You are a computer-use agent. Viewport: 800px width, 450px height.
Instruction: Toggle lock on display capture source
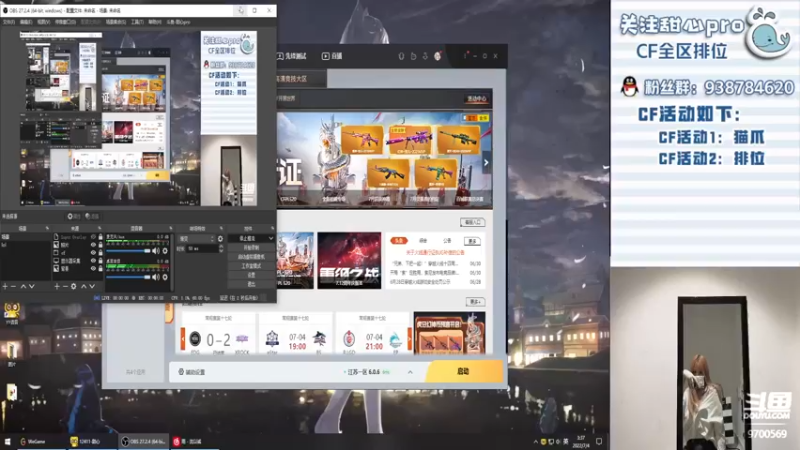[x=101, y=261]
